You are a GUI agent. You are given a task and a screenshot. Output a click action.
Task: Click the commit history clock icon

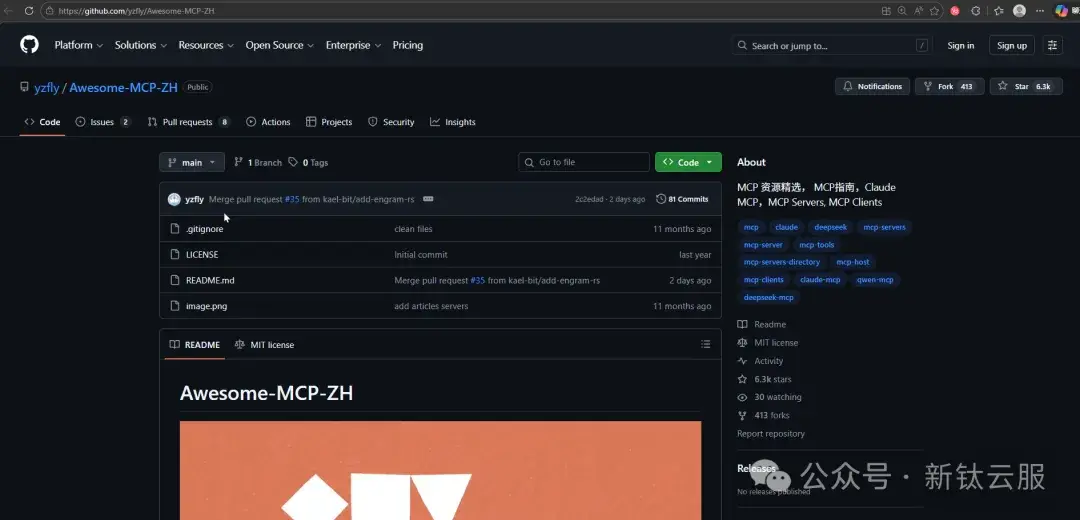(661, 199)
